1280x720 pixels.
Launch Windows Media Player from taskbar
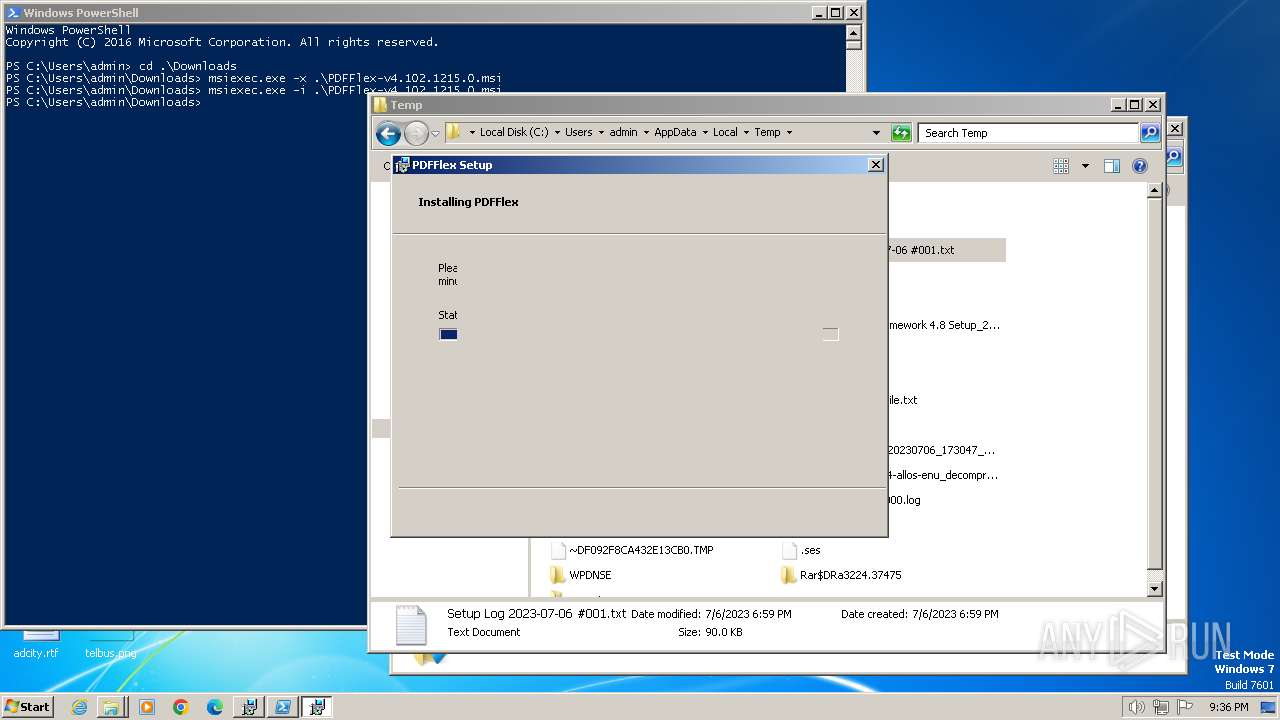(146, 707)
